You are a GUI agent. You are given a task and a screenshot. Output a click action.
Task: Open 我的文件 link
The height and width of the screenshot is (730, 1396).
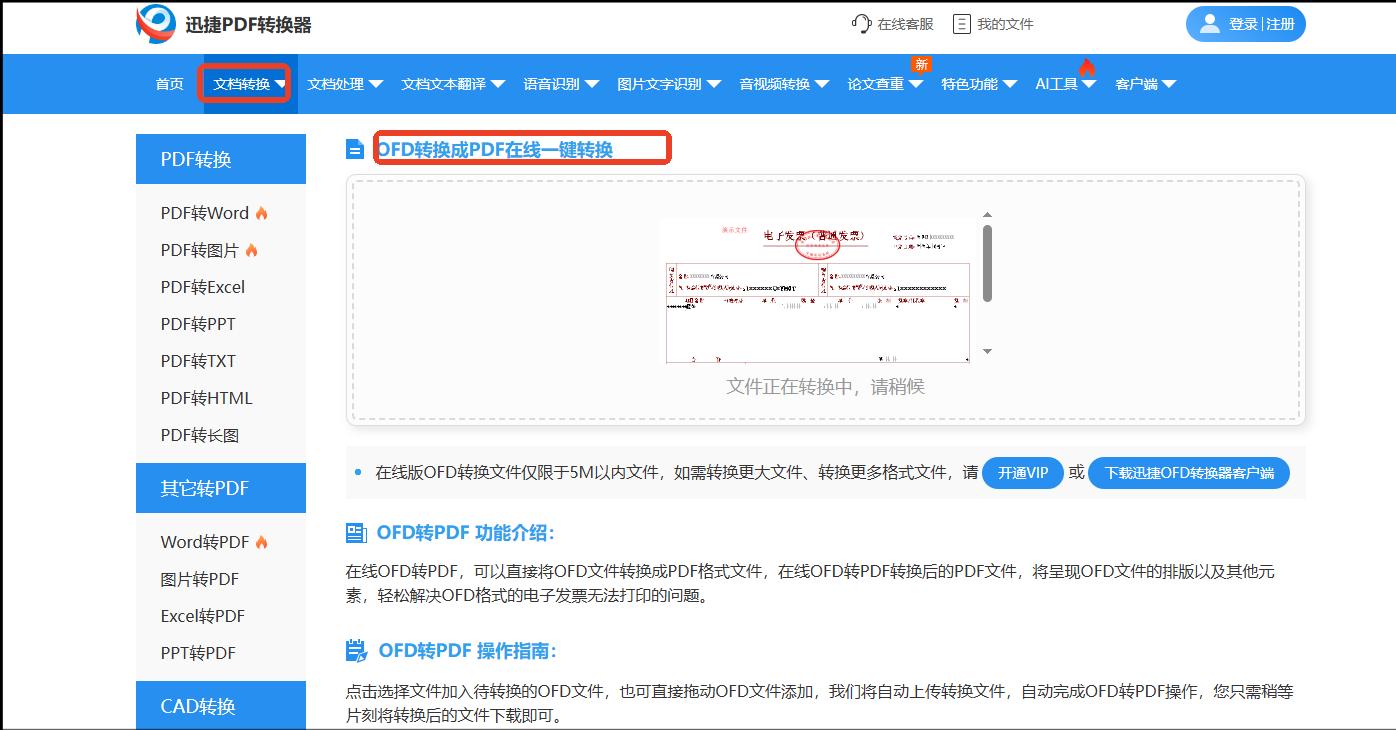(1005, 24)
